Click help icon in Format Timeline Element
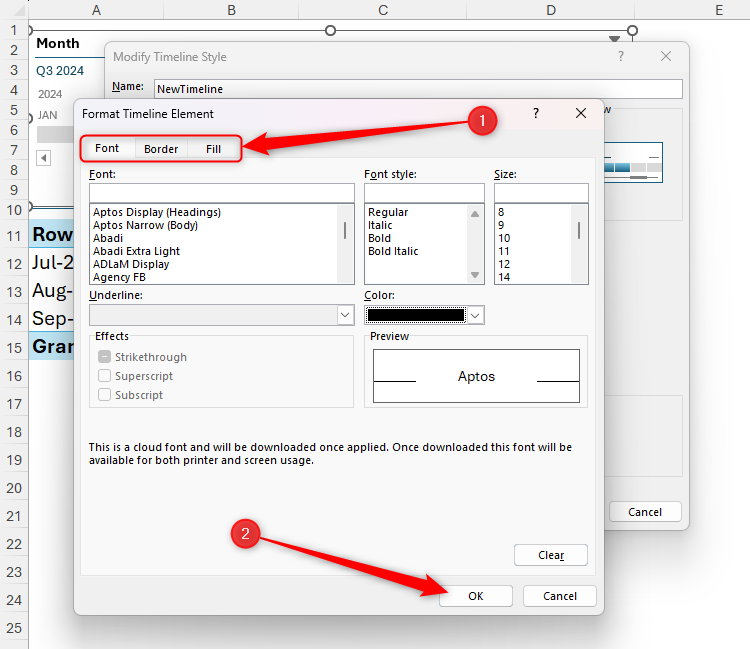750x649 pixels. coord(536,113)
